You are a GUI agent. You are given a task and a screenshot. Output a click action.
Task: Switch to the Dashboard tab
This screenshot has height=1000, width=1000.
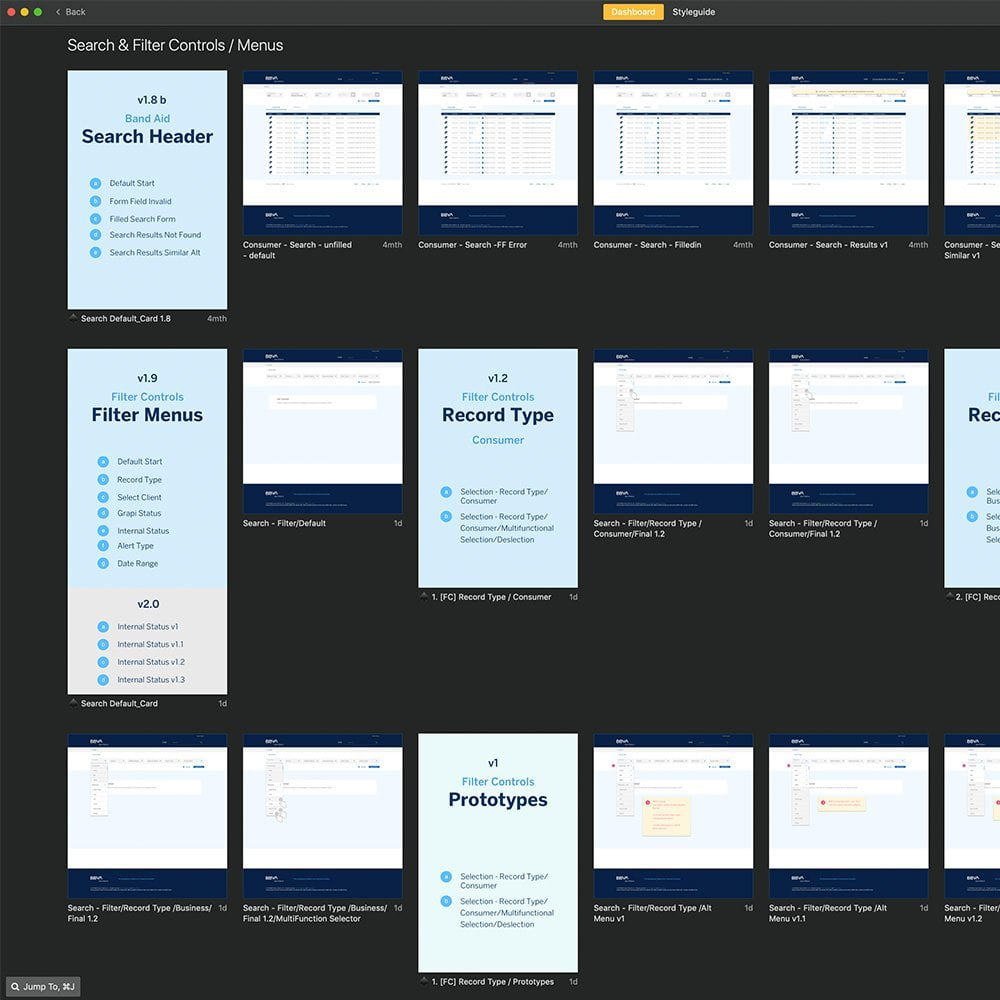632,12
